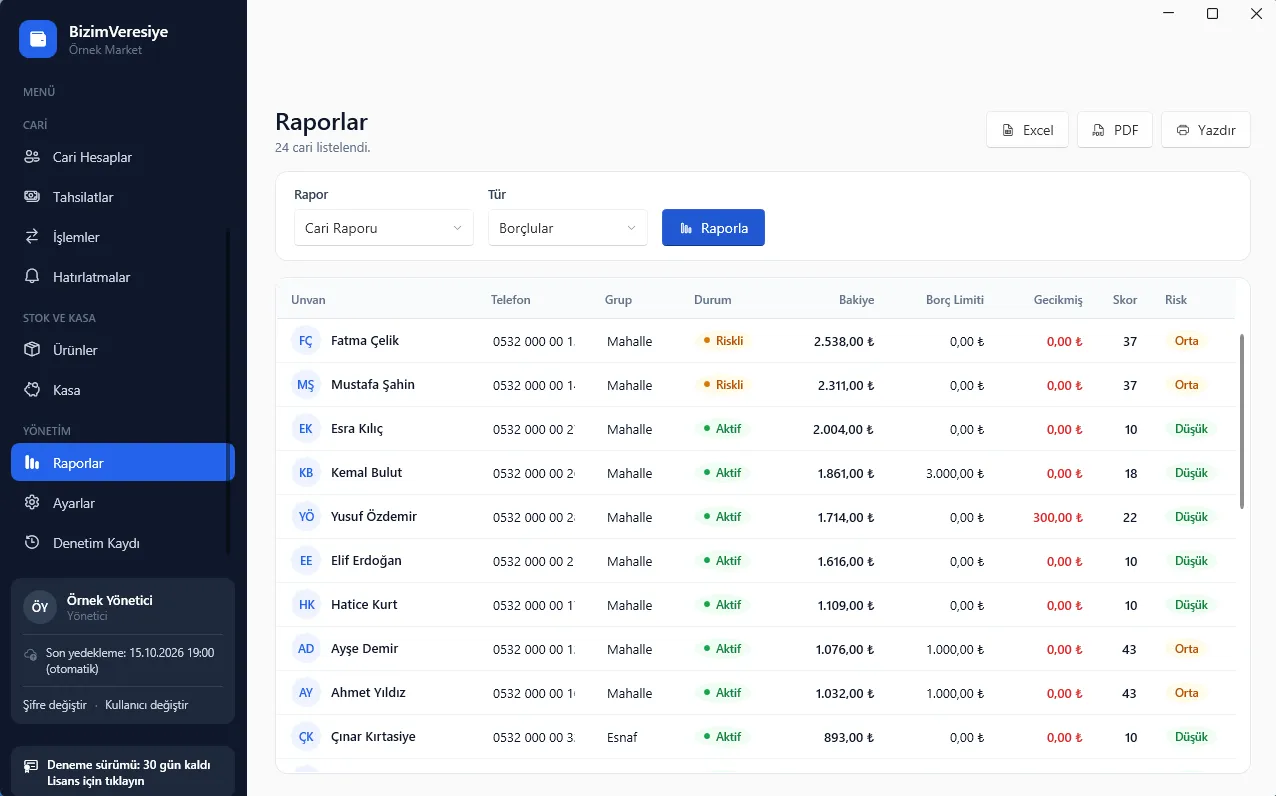This screenshot has width=1276, height=796.
Task: Click the Riskli status badge for Fatma Çelik
Action: 723,341
